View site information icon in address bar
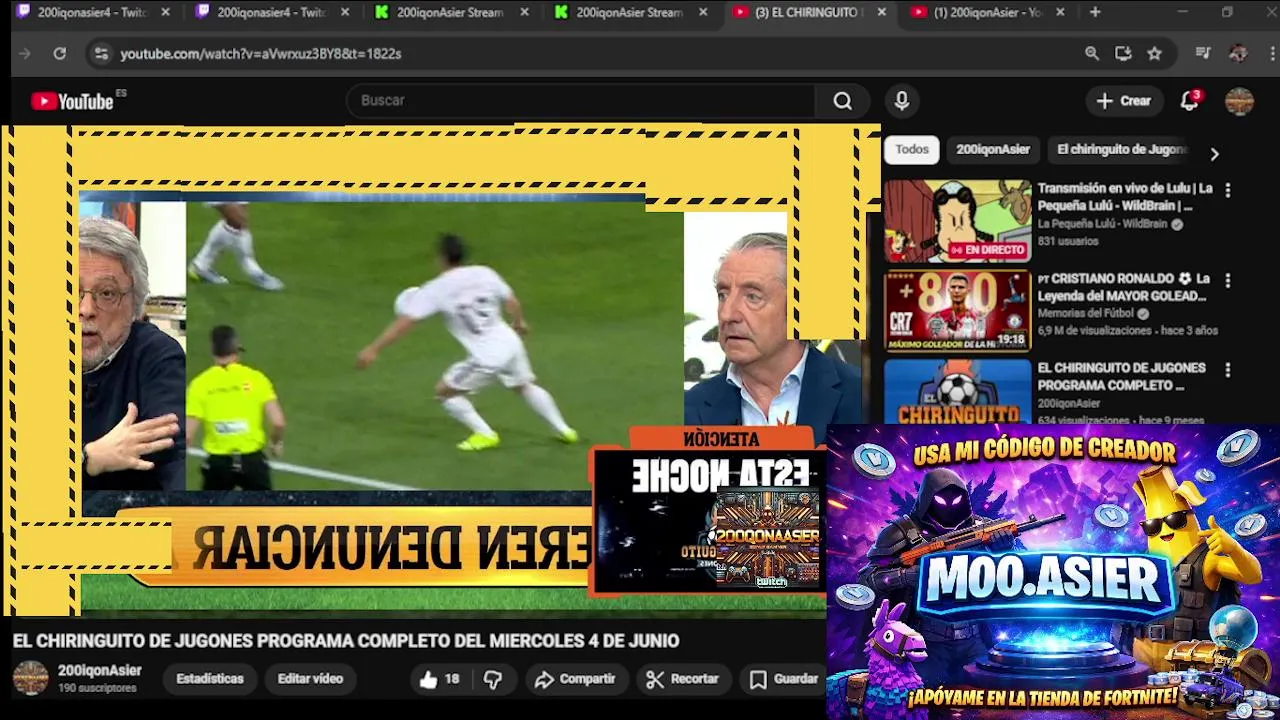 coord(100,54)
